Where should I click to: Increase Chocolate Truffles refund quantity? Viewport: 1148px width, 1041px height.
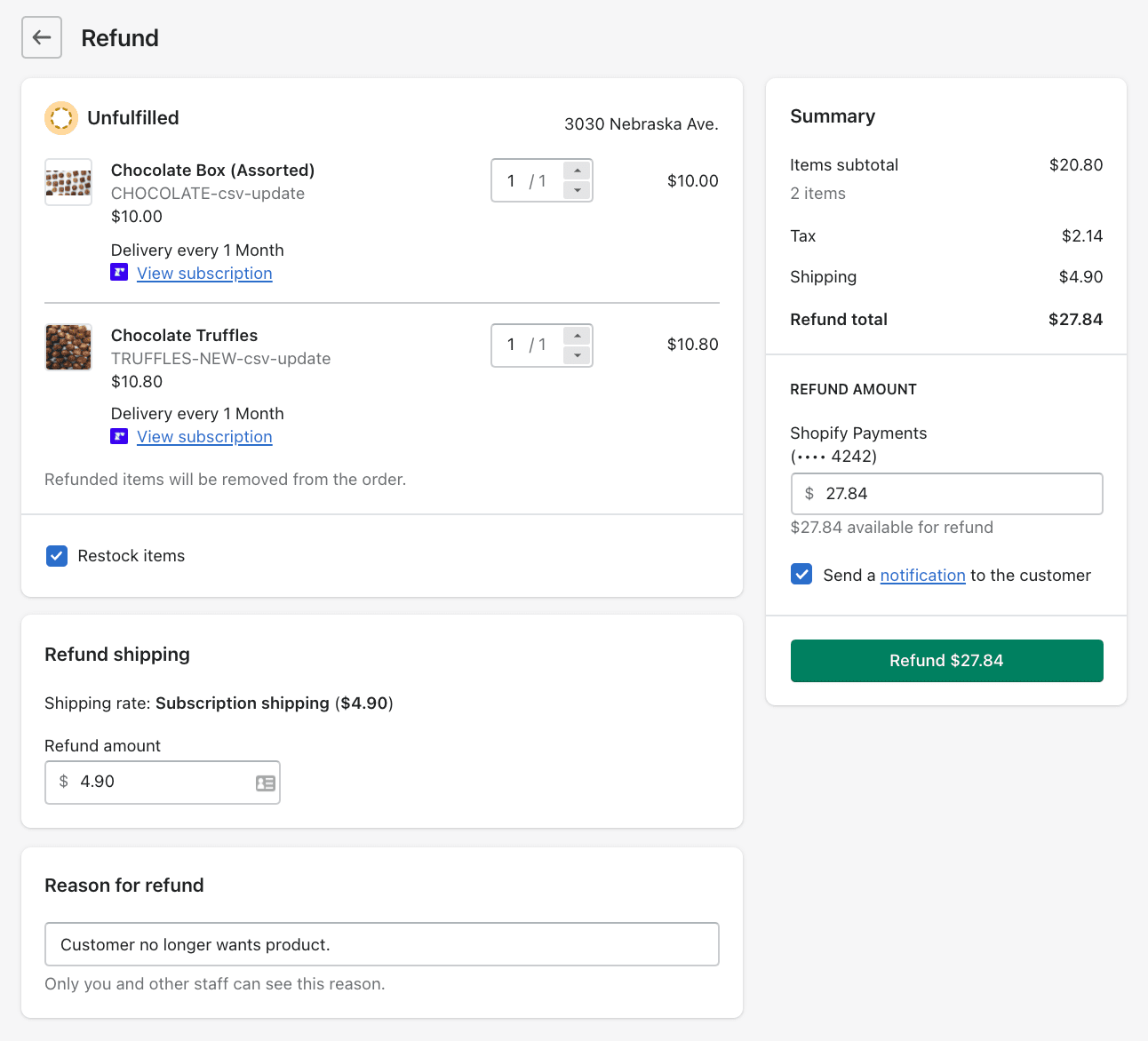coord(578,336)
